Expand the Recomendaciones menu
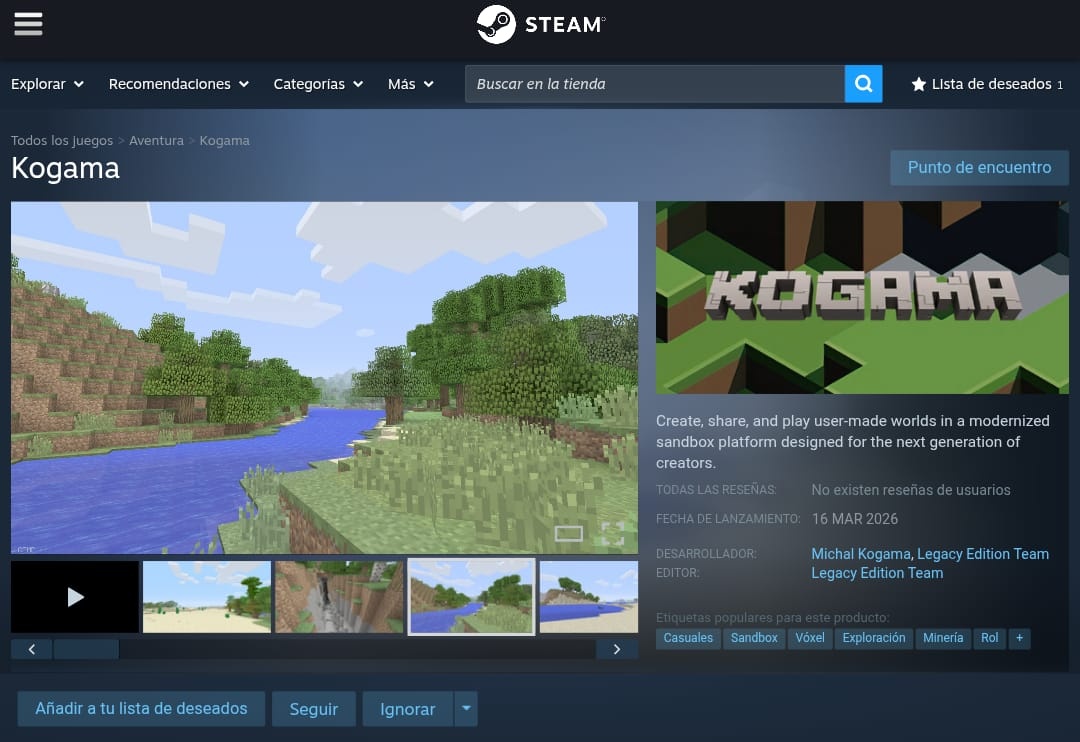Screen dimensions: 1080x742 click(x=179, y=84)
